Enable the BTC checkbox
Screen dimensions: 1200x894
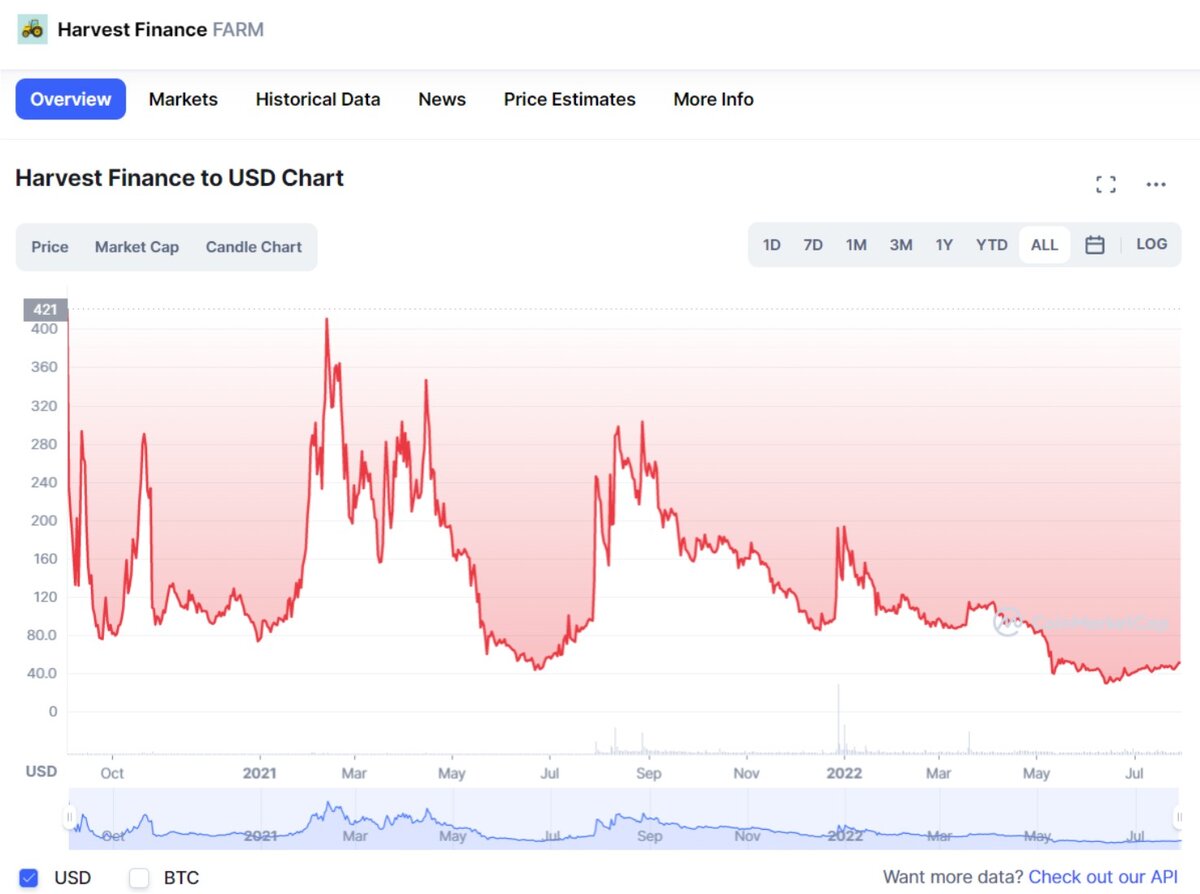139,878
